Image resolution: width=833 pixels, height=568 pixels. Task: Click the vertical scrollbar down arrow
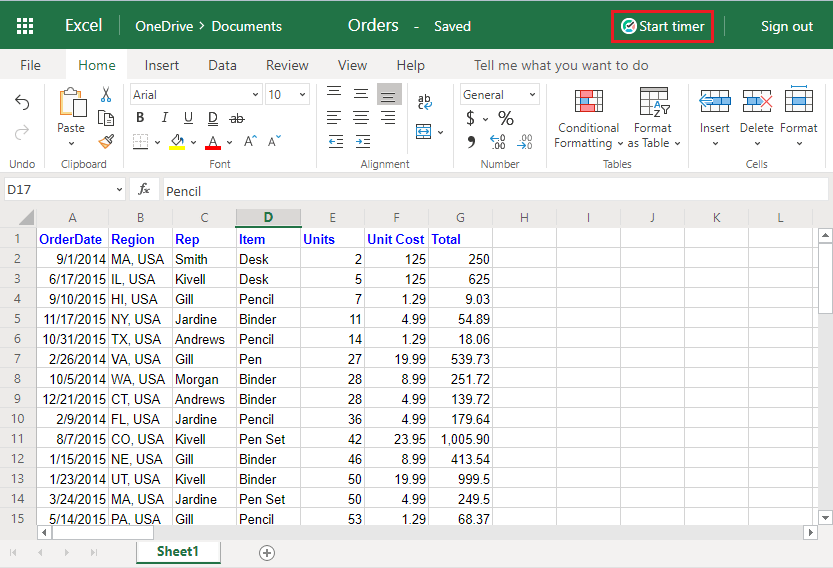(x=825, y=517)
